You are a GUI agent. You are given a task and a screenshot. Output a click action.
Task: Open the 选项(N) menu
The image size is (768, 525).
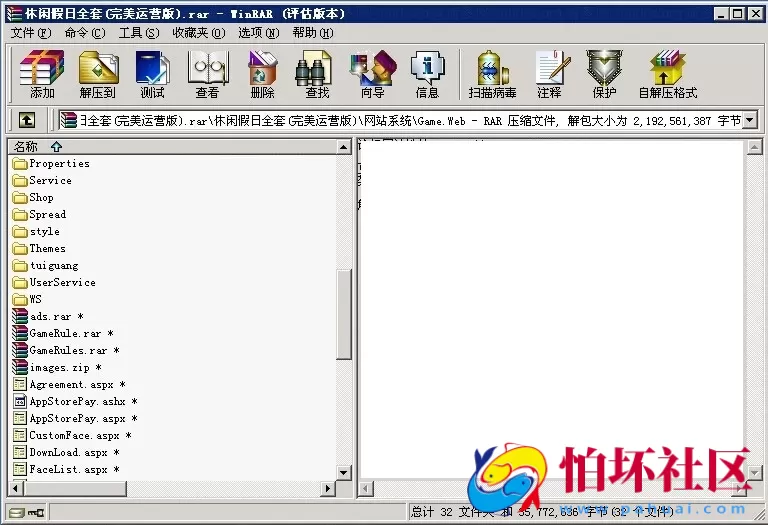point(259,33)
